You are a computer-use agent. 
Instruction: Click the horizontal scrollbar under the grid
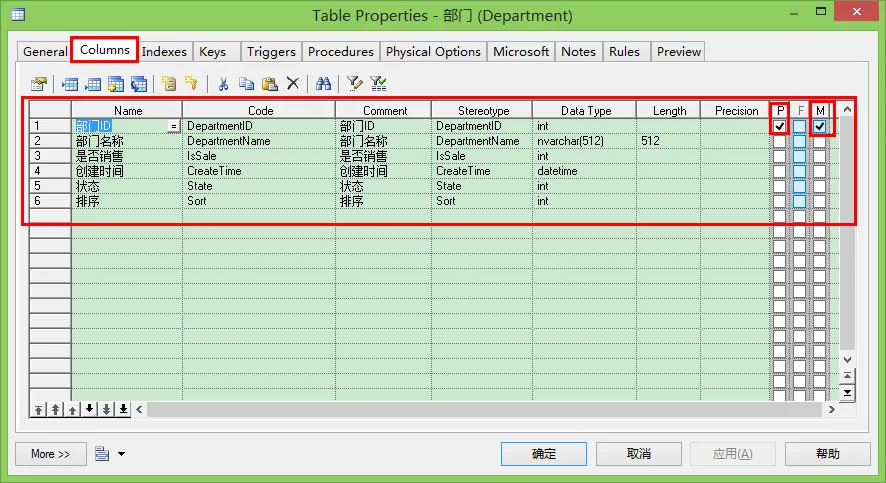pos(480,409)
